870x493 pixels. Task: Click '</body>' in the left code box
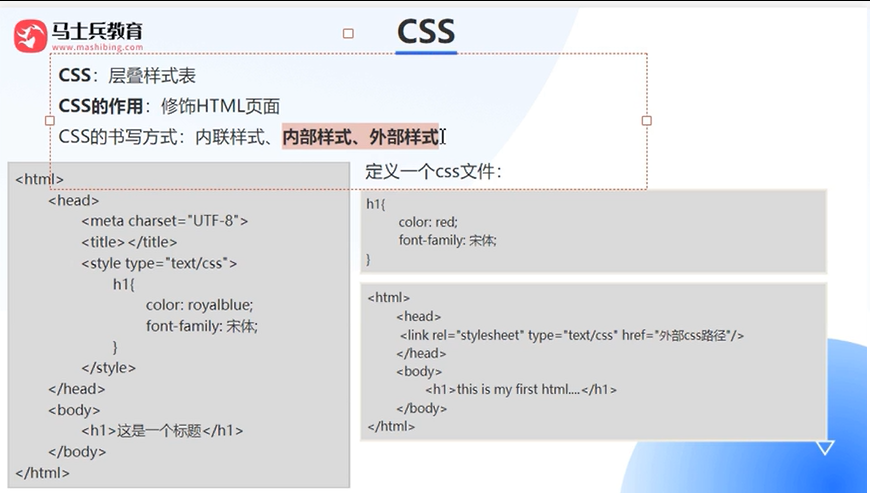77,452
